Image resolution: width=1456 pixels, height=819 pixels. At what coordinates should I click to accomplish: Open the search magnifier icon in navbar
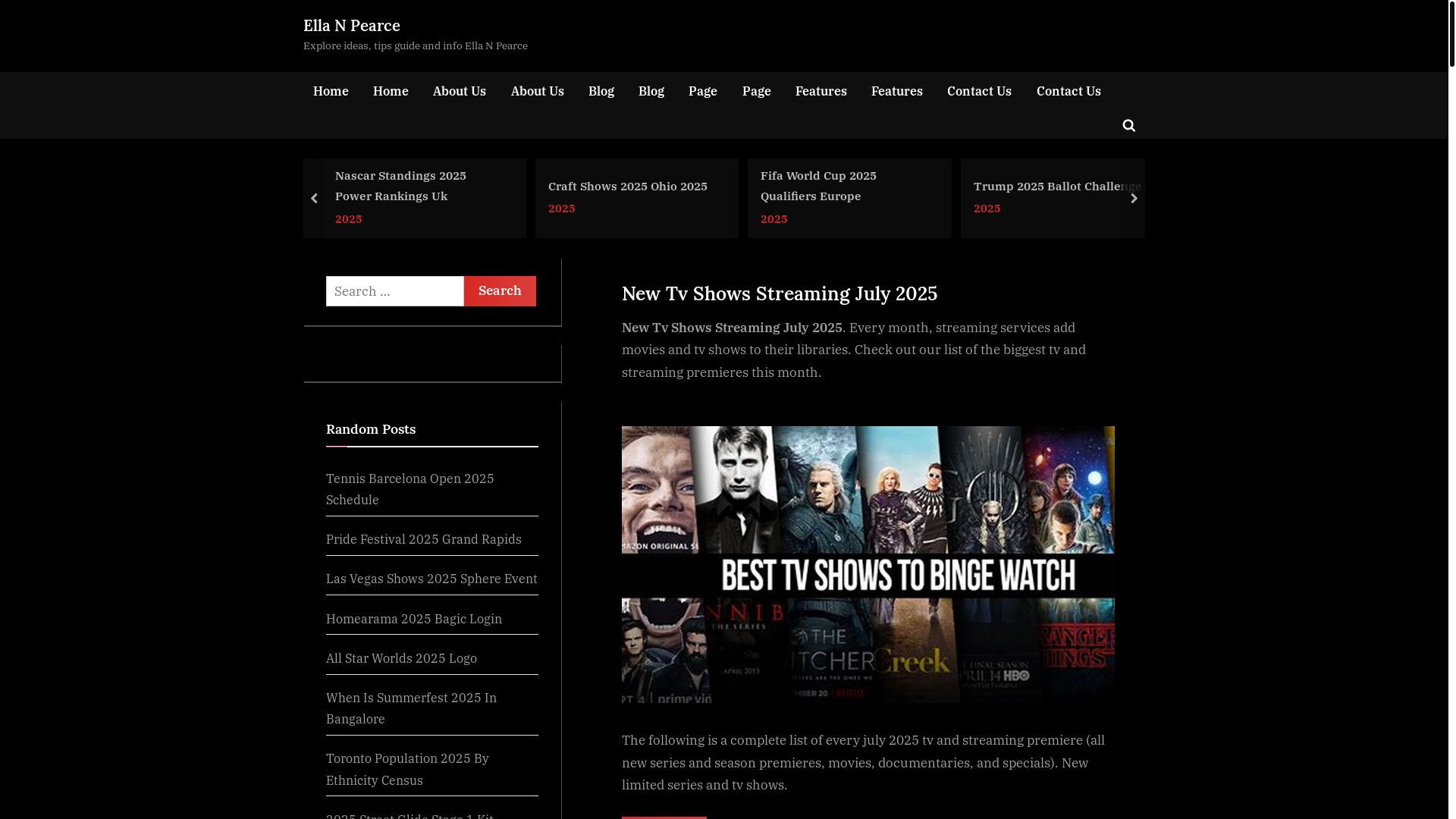tap(1128, 125)
